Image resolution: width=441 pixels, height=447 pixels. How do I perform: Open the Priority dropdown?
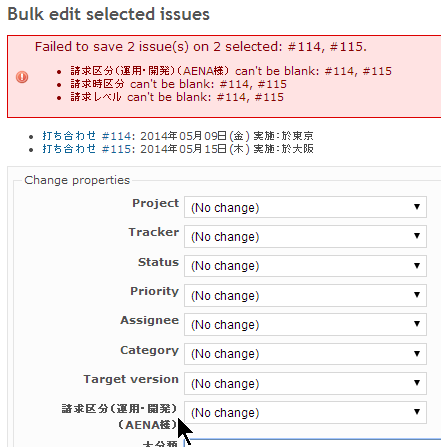tap(305, 295)
